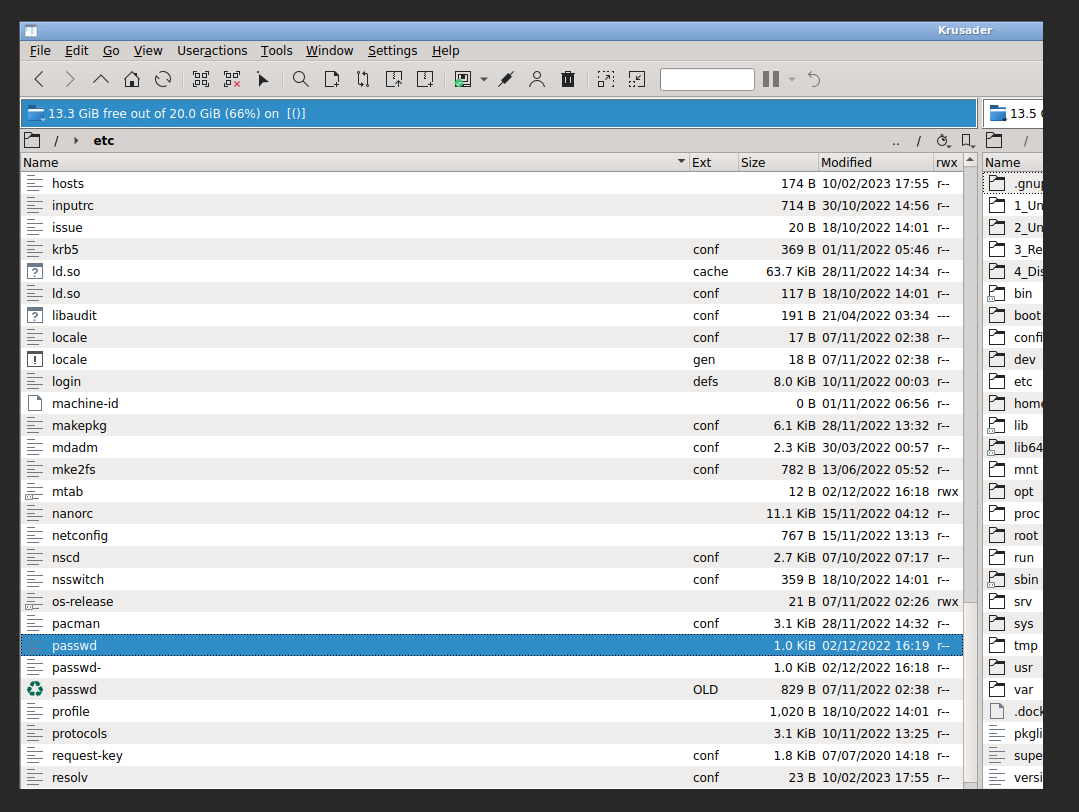Go up to the parent directory
The width and height of the screenshot is (1079, 812).
click(101, 79)
